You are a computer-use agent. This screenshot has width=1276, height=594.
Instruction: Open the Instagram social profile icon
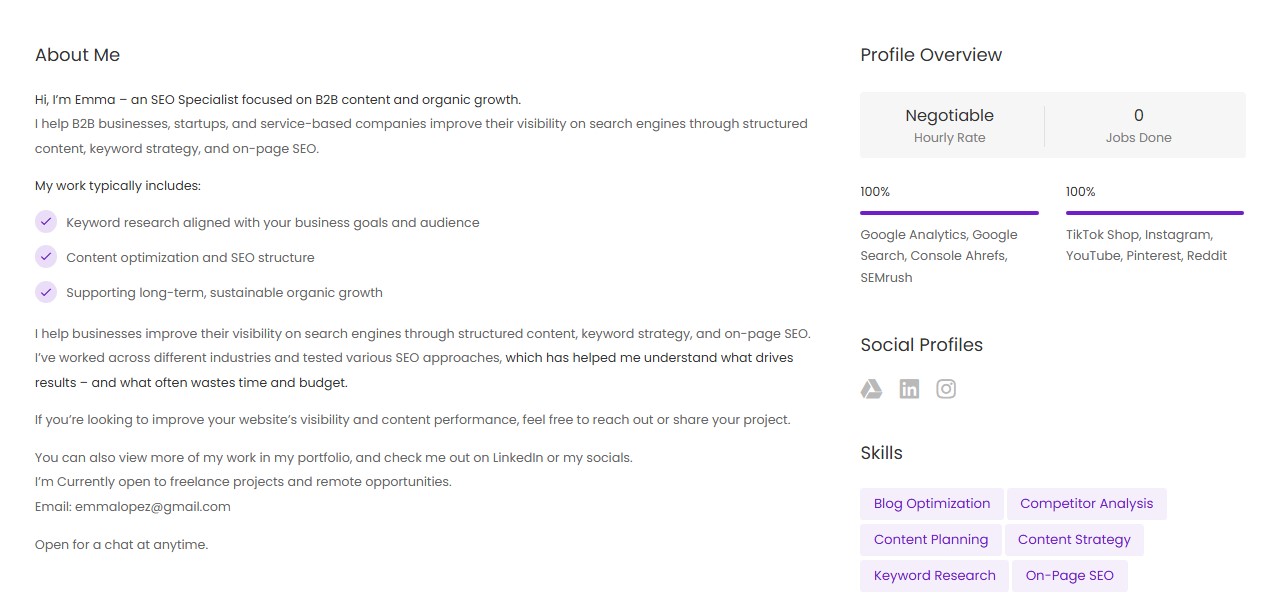[x=946, y=389]
